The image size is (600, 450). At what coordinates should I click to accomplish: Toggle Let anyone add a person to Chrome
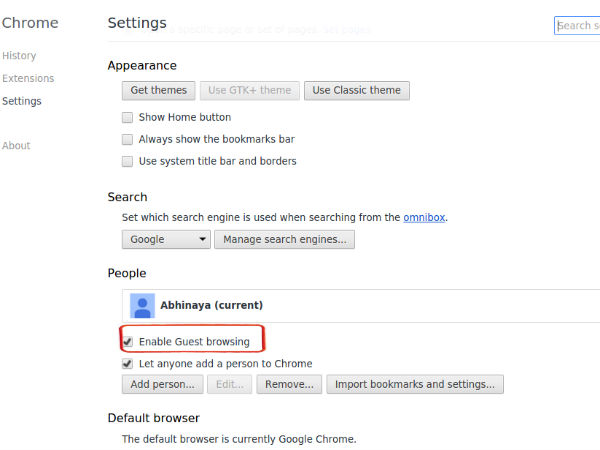[127, 364]
